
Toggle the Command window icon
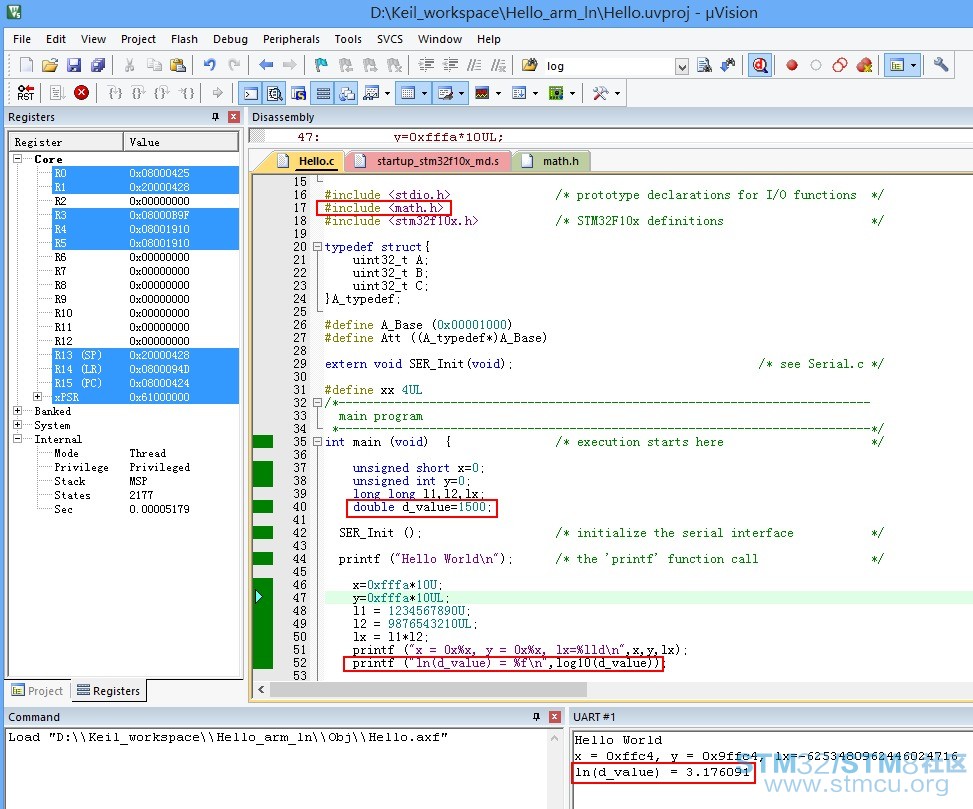coord(251,94)
